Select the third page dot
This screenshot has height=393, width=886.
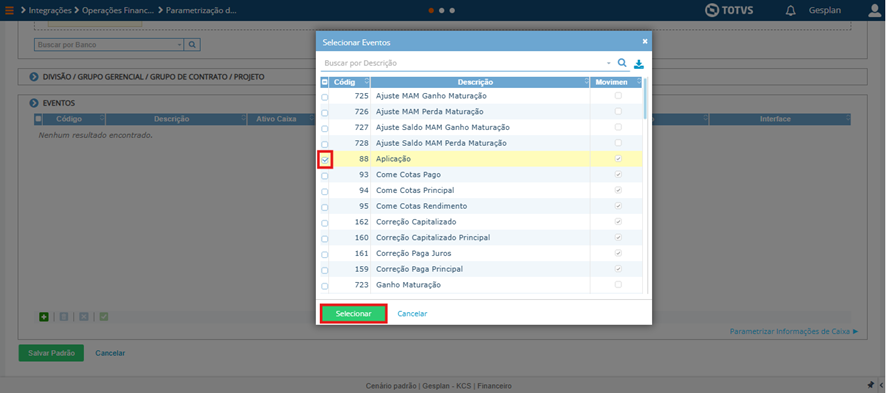coord(452,10)
